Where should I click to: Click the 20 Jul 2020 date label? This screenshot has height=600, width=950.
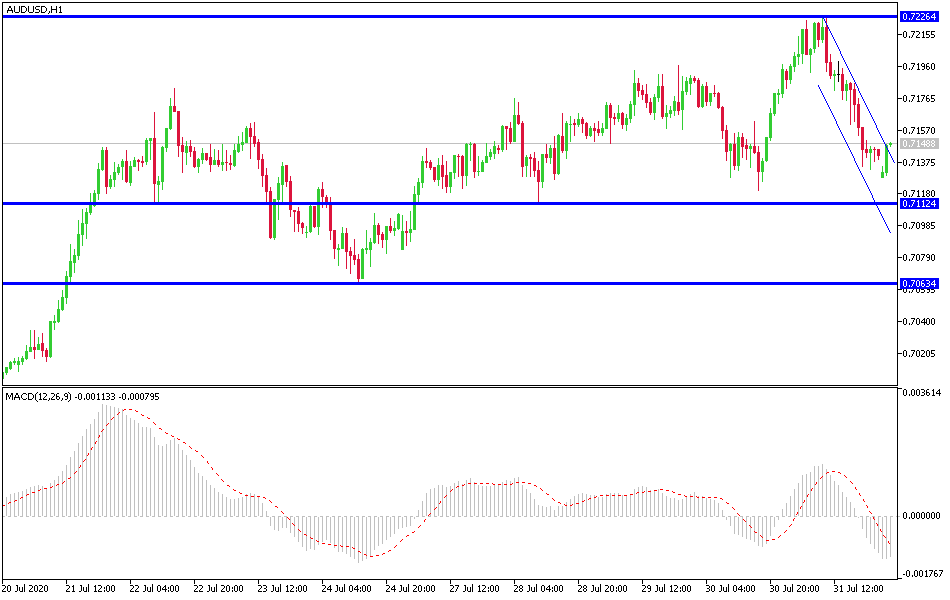(24, 588)
